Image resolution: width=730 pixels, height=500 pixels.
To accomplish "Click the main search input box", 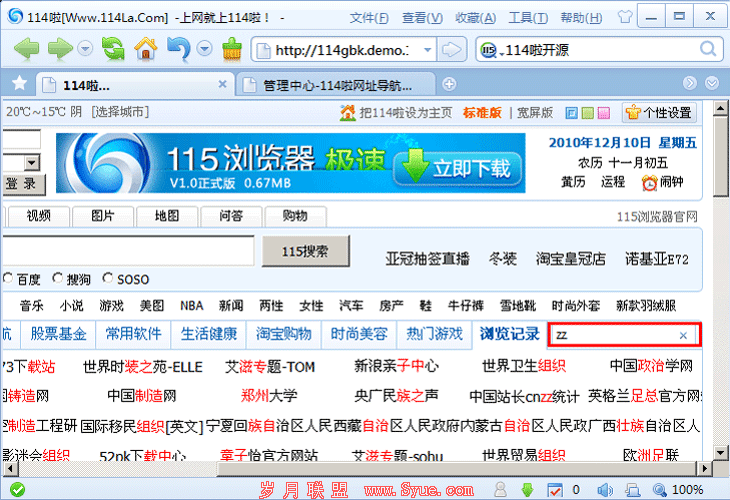I will click(x=128, y=251).
